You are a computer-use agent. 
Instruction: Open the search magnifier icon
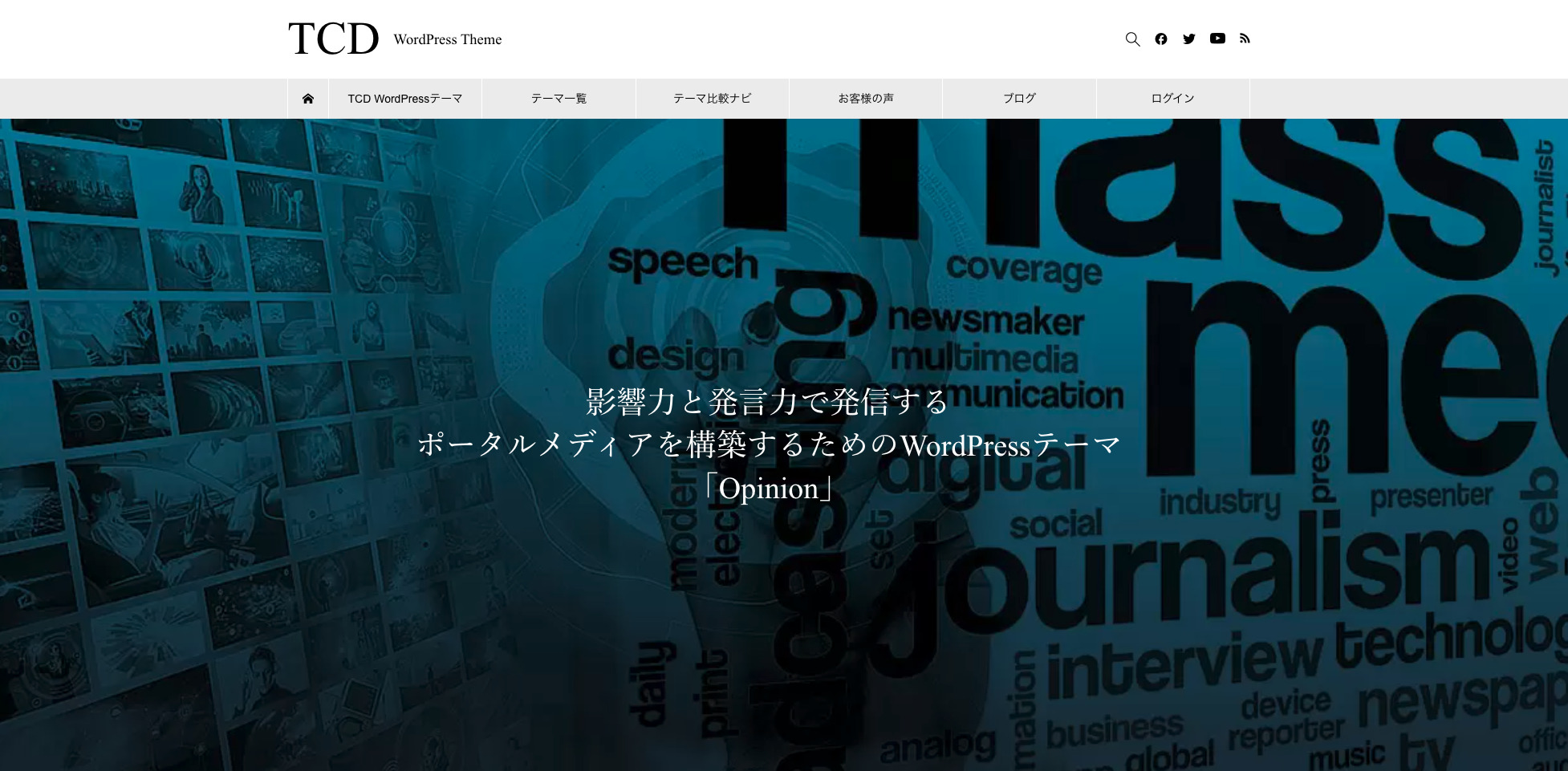[1132, 39]
